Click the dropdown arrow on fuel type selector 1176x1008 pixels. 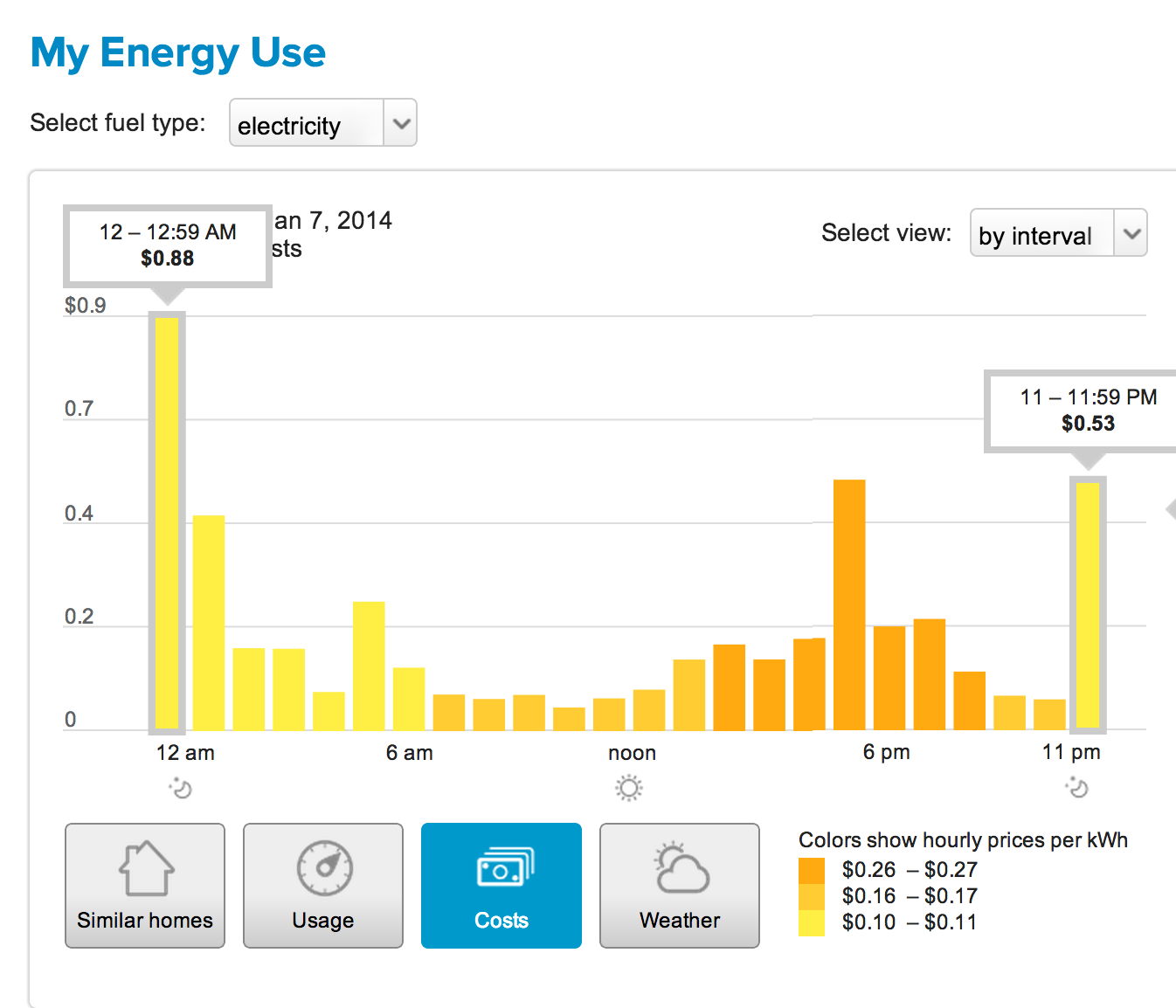(x=400, y=123)
